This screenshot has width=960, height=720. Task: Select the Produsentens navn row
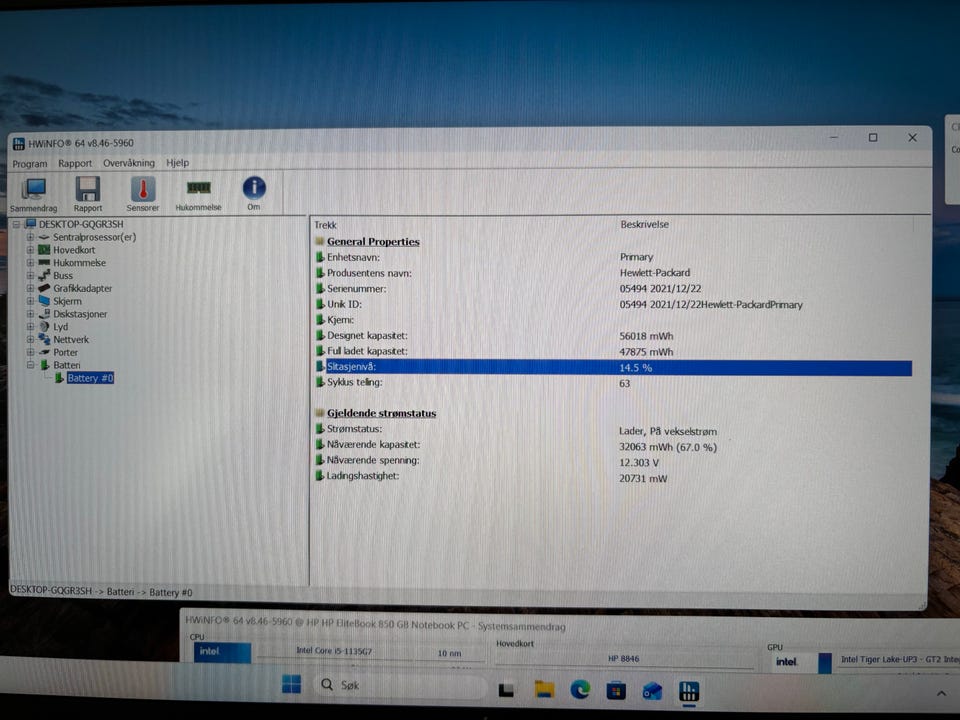tap(612, 273)
